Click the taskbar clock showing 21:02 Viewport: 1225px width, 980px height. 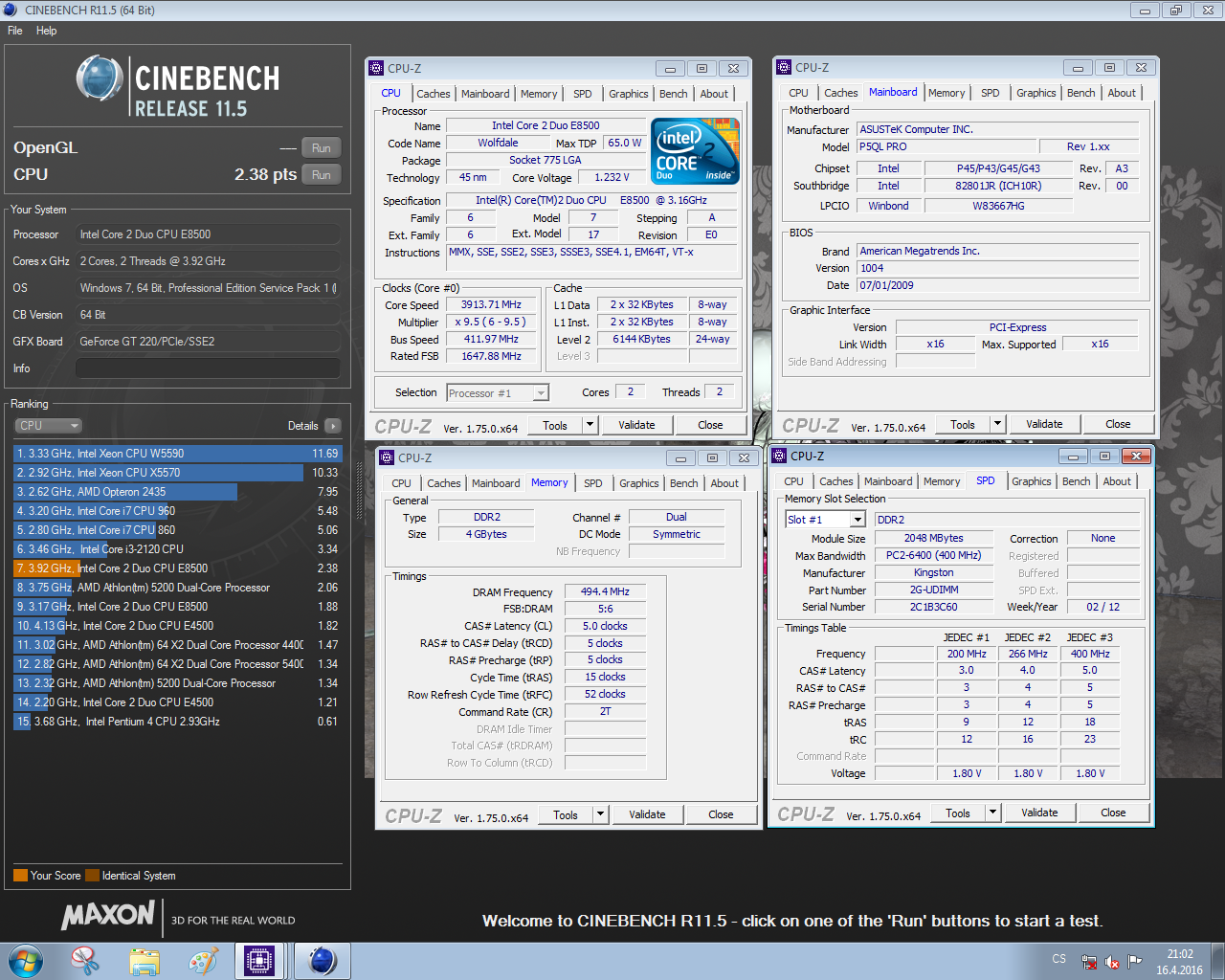point(1179,962)
